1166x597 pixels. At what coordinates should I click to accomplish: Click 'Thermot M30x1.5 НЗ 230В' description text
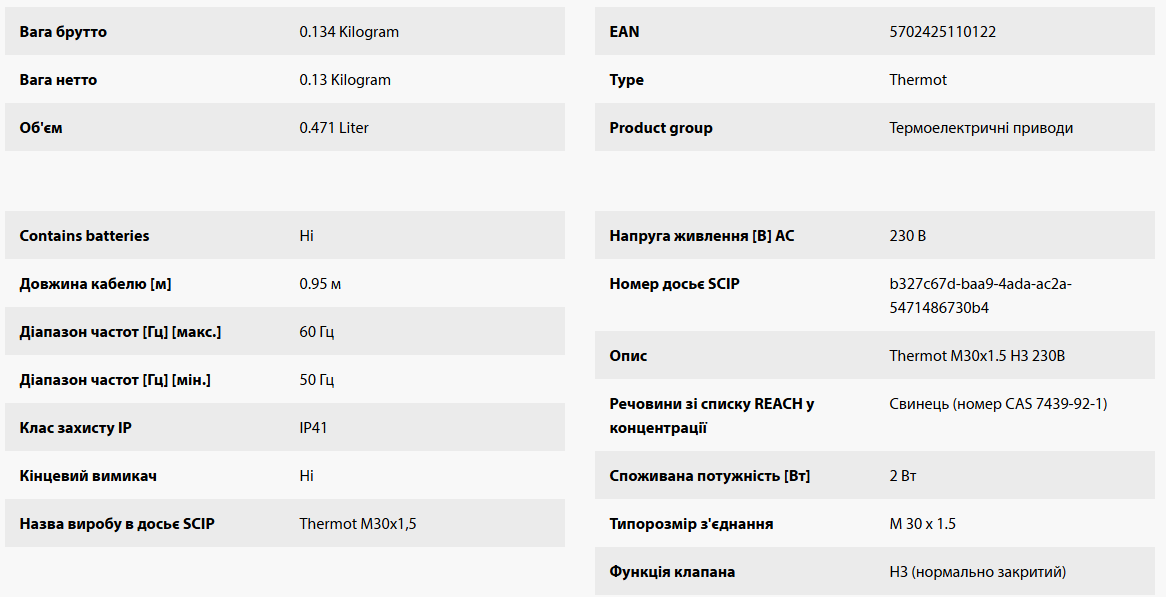(x=977, y=356)
